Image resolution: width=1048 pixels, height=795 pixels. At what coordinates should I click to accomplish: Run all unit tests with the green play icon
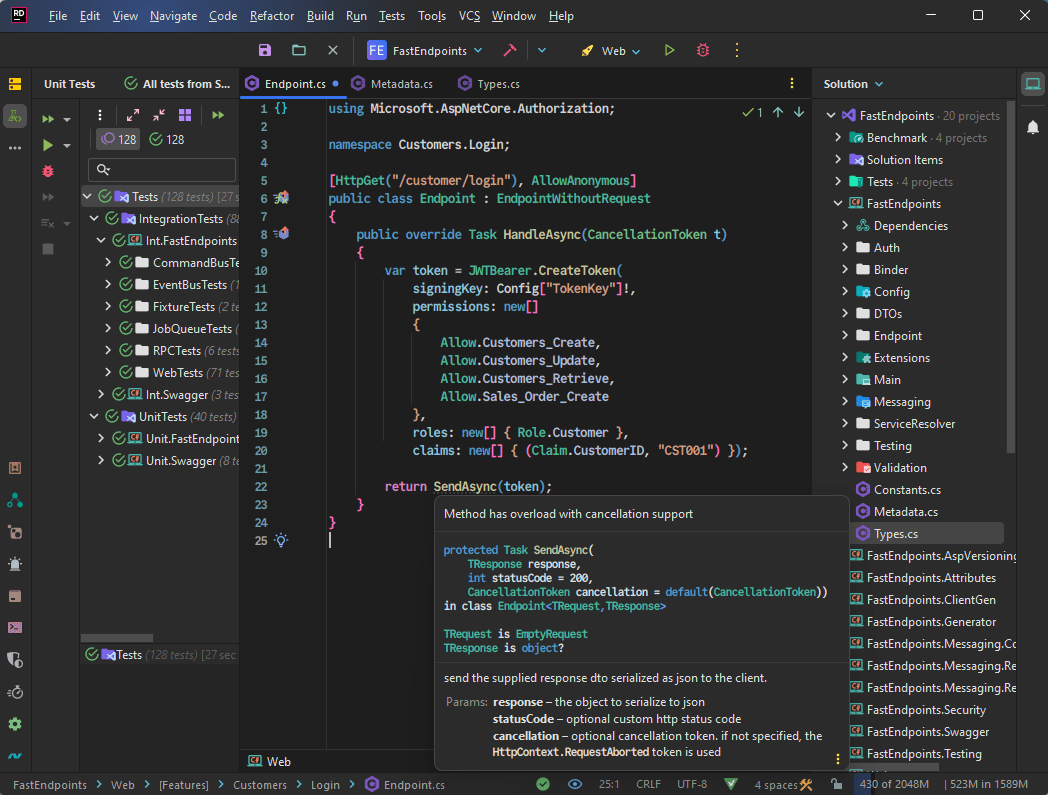coord(48,143)
